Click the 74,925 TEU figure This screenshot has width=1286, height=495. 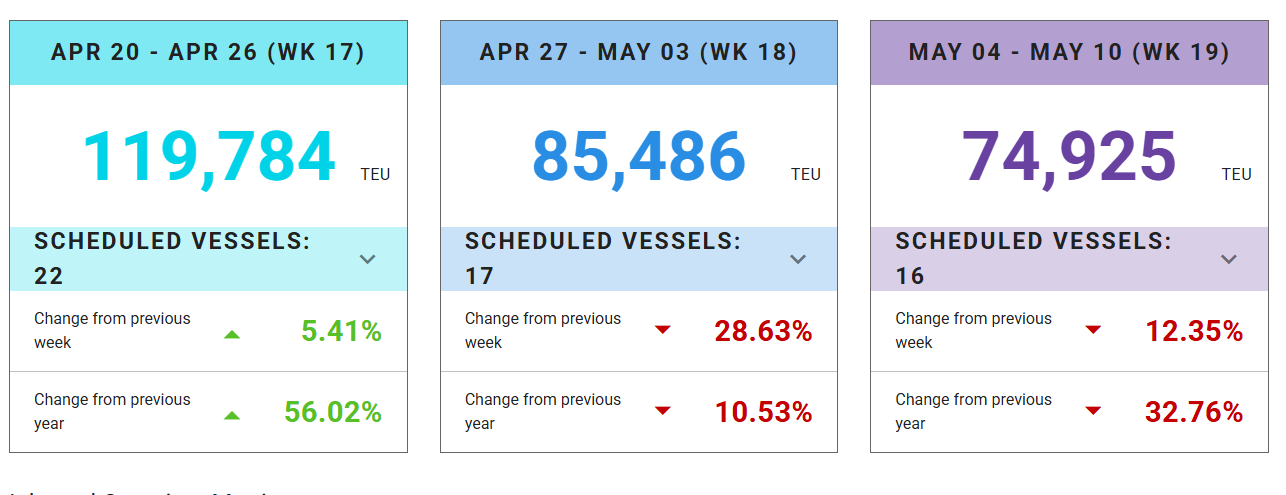1069,157
